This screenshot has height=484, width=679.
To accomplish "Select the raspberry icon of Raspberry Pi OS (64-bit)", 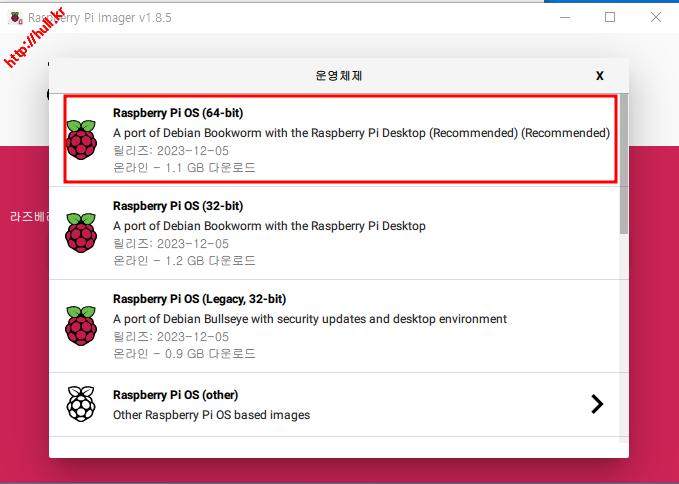I will tap(81, 139).
